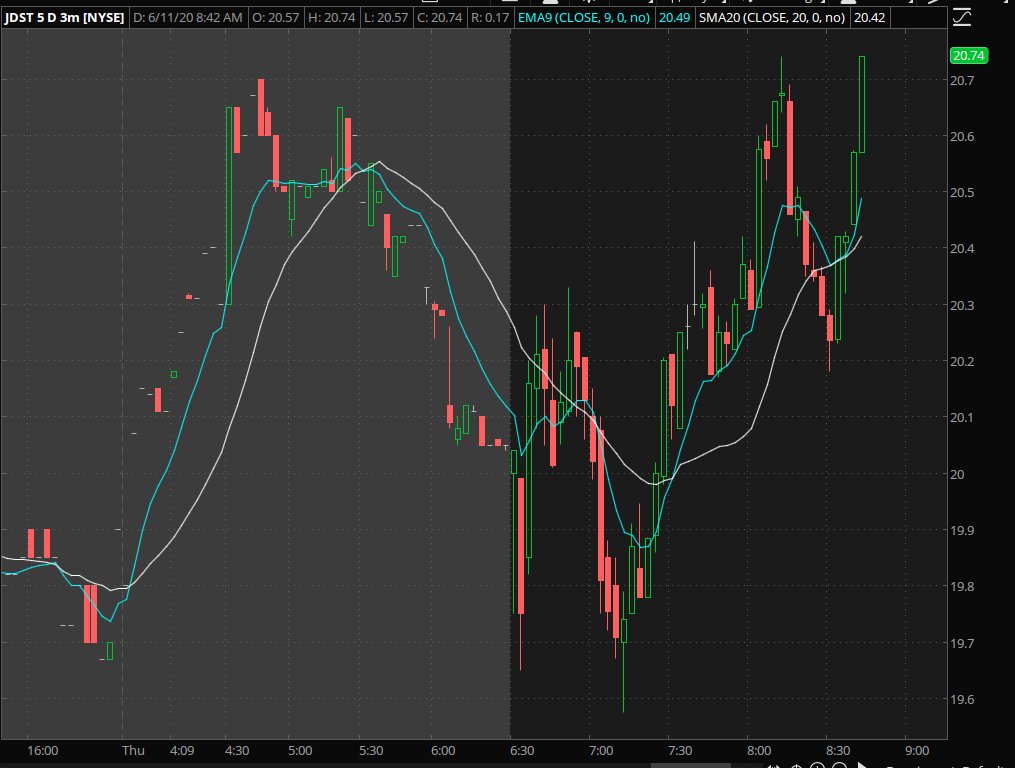Click the 5:30 time axis label
1015x768 pixels.
[x=372, y=751]
